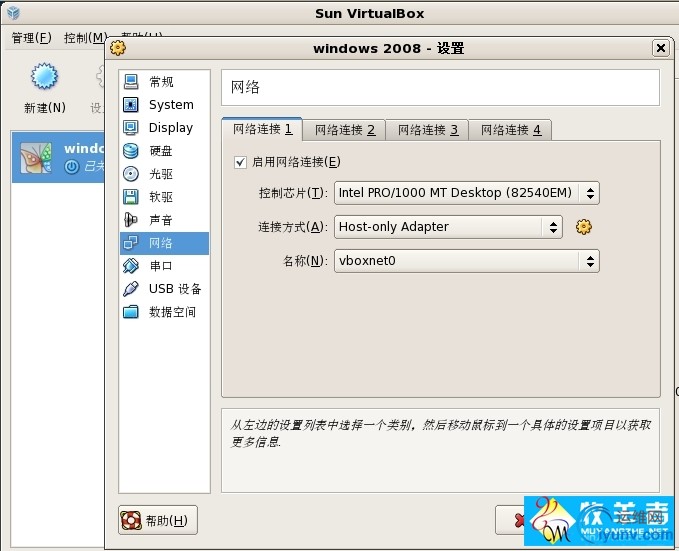
Task: Click the 新建 new VM icon
Action: click(x=44, y=77)
